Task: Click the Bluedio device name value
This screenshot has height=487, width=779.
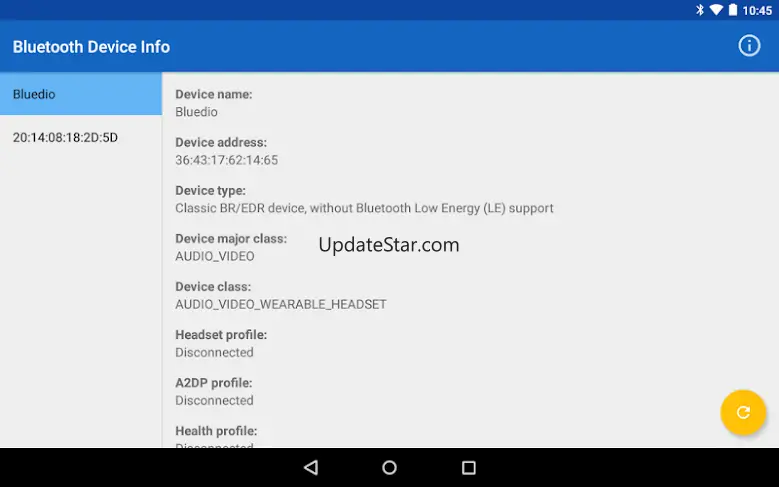Action: (196, 112)
